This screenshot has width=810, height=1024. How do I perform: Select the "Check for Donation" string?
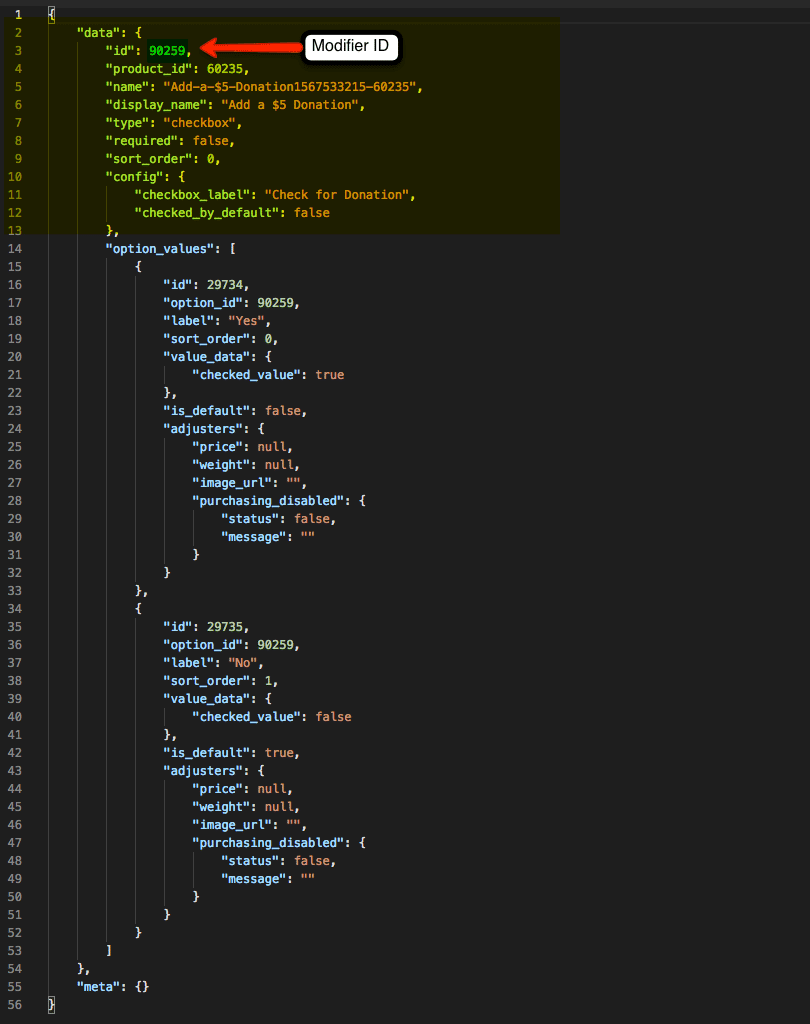pyautogui.click(x=336, y=195)
